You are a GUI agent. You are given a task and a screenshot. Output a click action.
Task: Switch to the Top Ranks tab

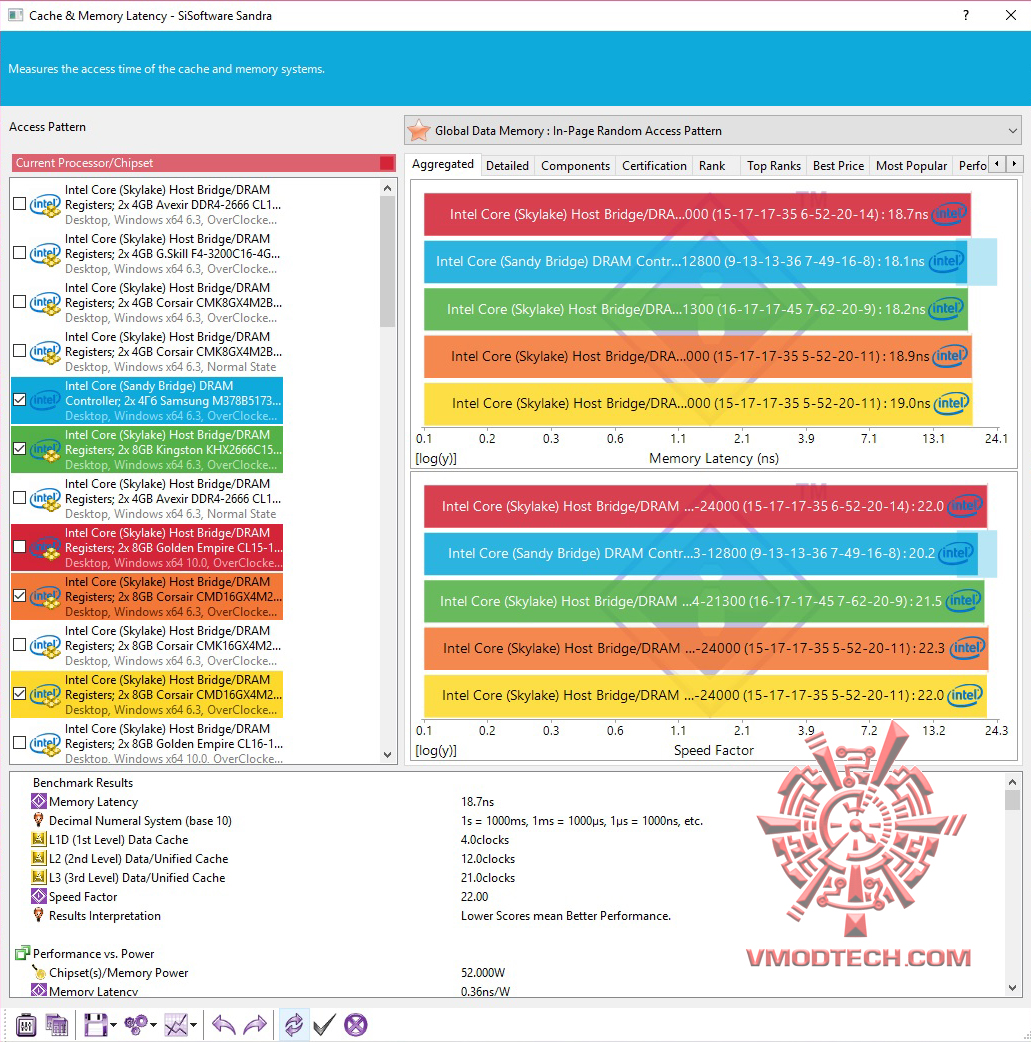click(774, 165)
